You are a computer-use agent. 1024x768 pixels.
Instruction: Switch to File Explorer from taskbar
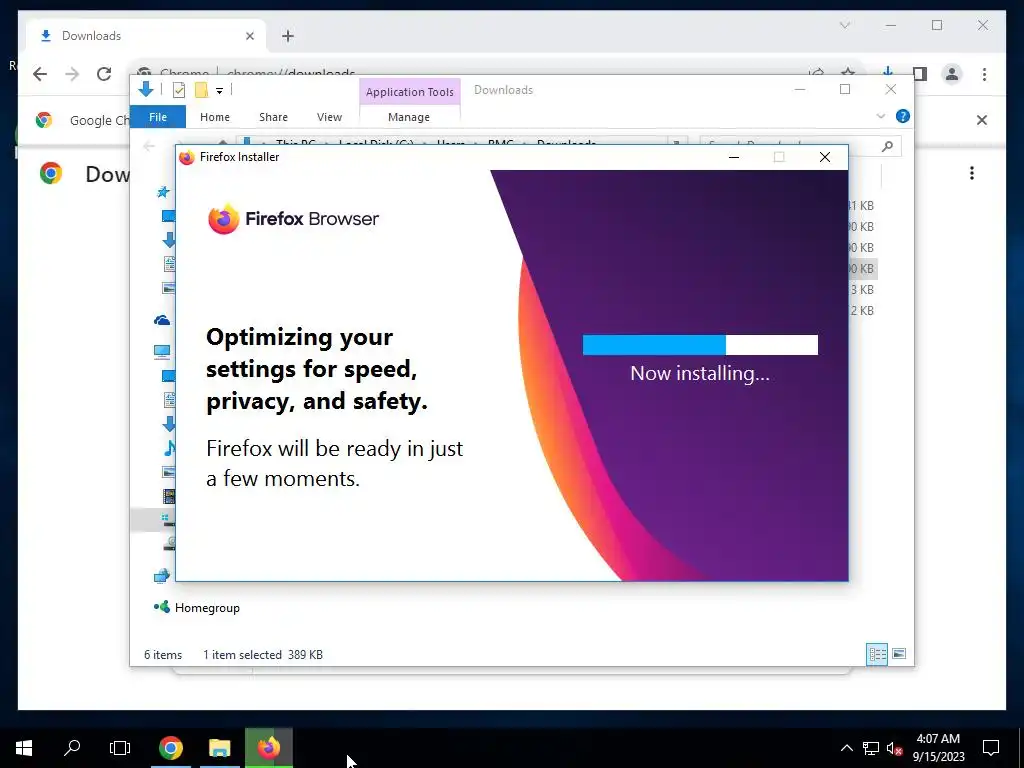(x=219, y=748)
